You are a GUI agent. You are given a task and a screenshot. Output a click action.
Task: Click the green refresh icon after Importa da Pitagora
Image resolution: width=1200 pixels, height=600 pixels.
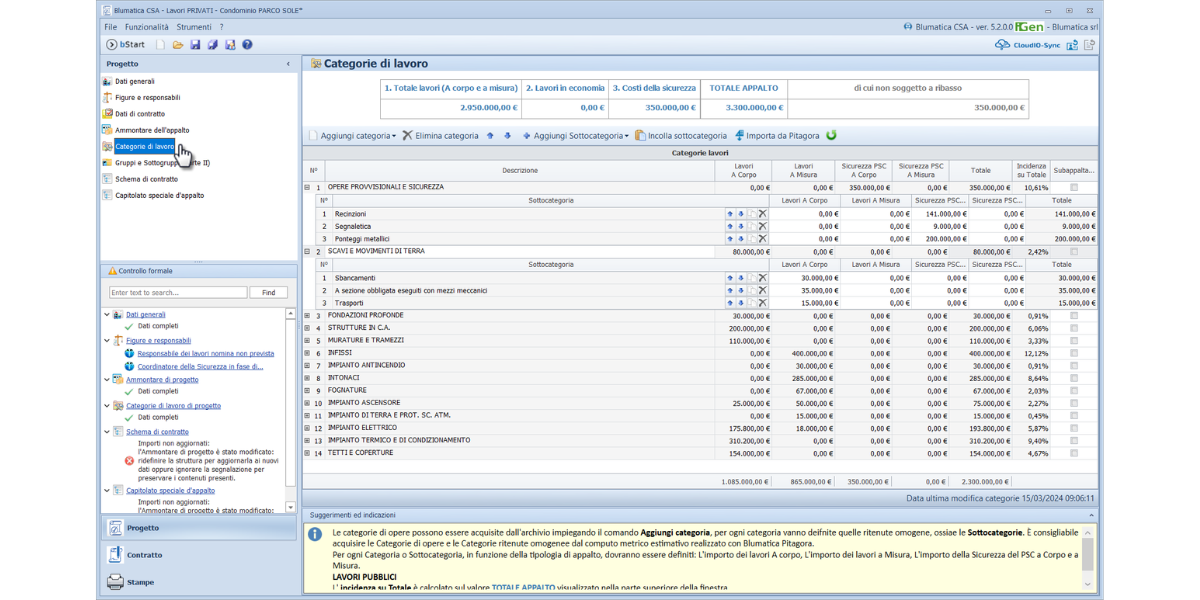click(x=831, y=136)
